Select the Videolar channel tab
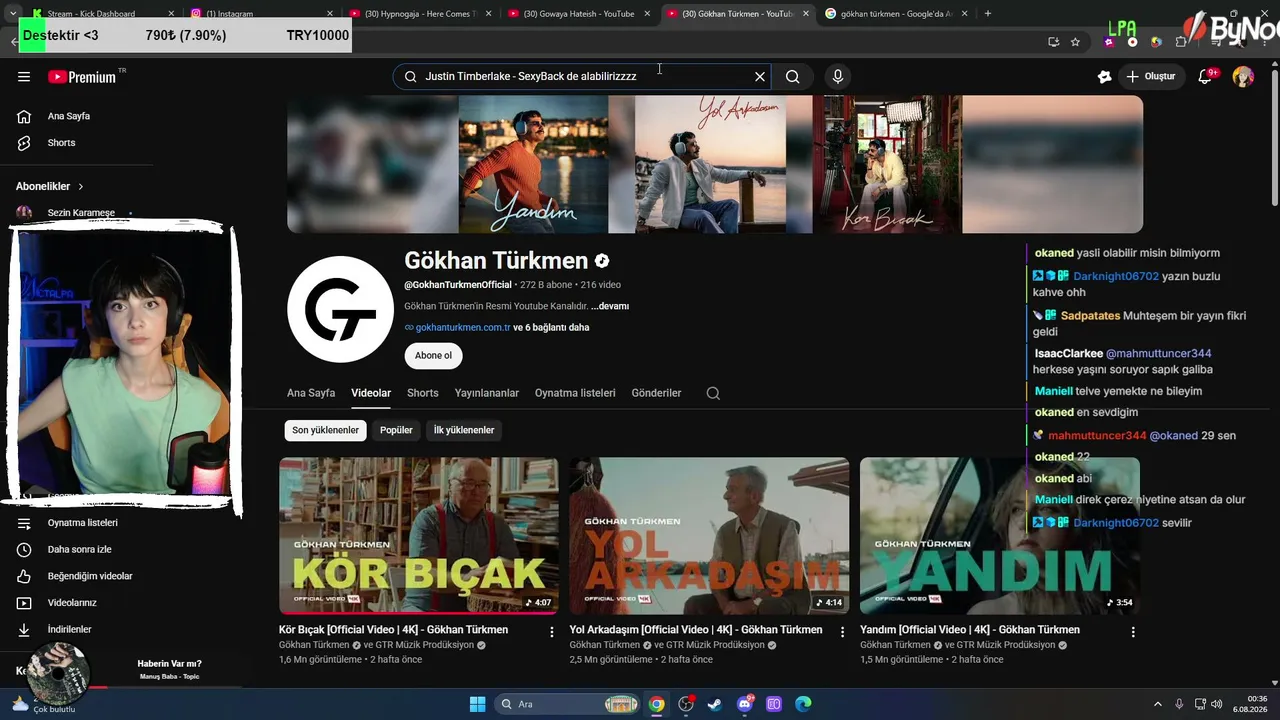The height and width of the screenshot is (720, 1280). tap(371, 393)
